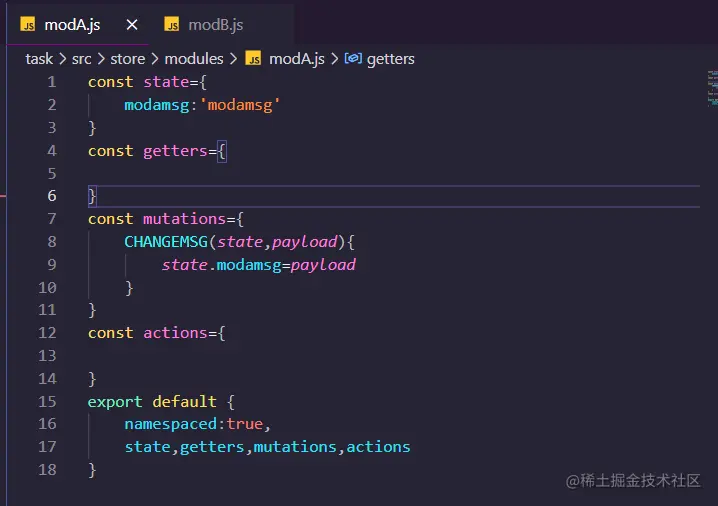
Task: Click 'state' parameter on line 8
Action: [x=240, y=242]
